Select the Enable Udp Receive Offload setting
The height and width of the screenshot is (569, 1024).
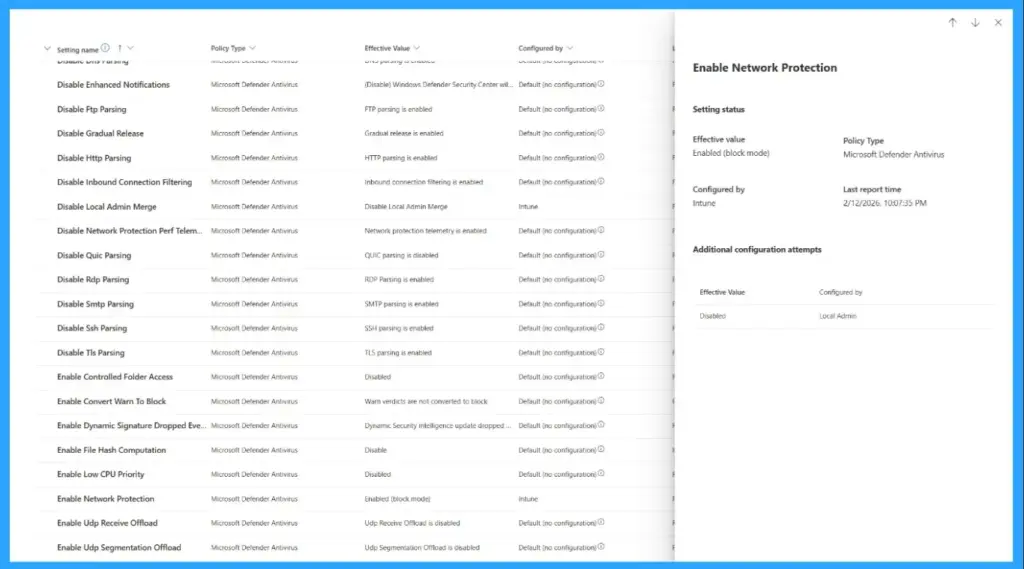coord(107,523)
